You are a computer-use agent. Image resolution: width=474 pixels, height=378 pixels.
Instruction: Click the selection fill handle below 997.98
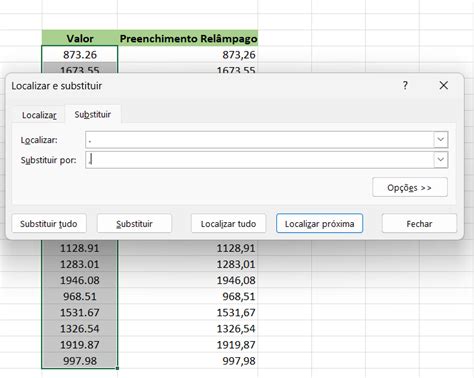[117, 368]
